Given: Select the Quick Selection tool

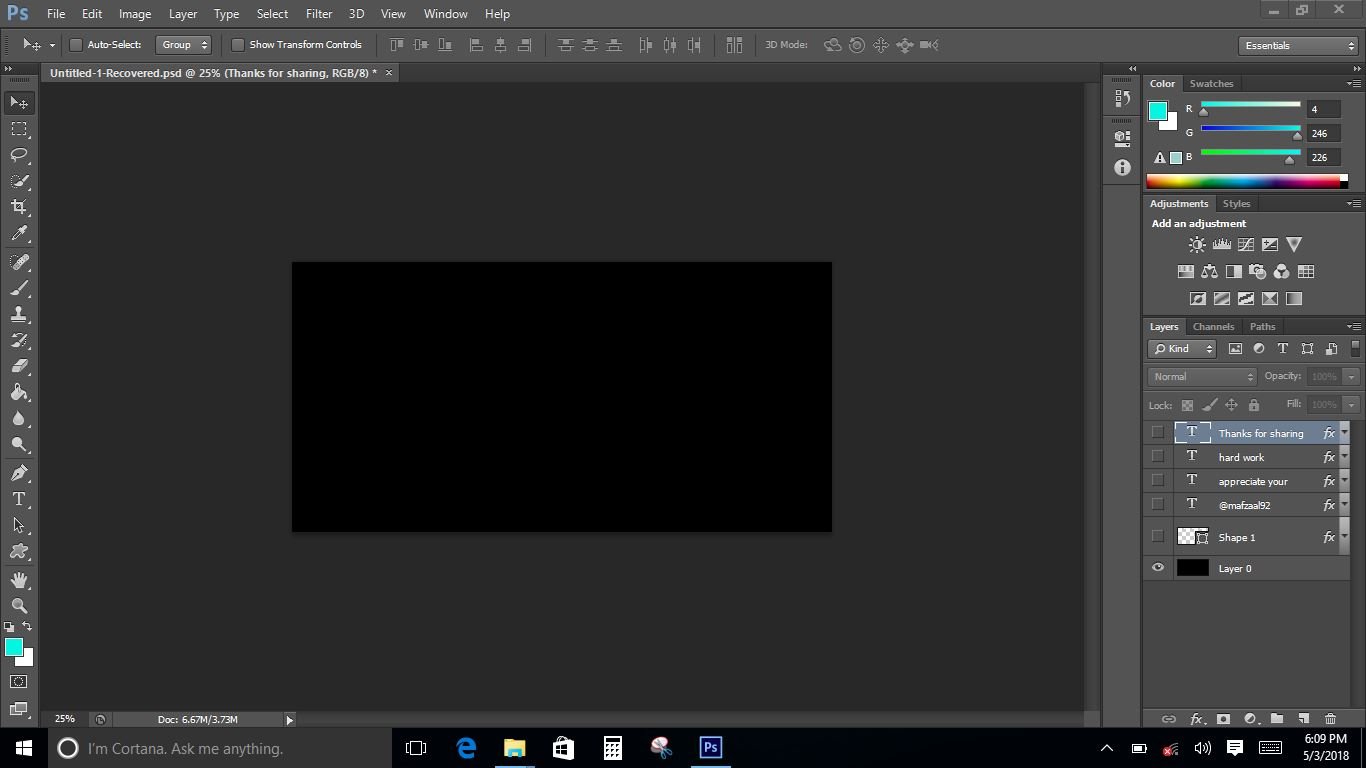Looking at the screenshot, I should tap(19, 181).
